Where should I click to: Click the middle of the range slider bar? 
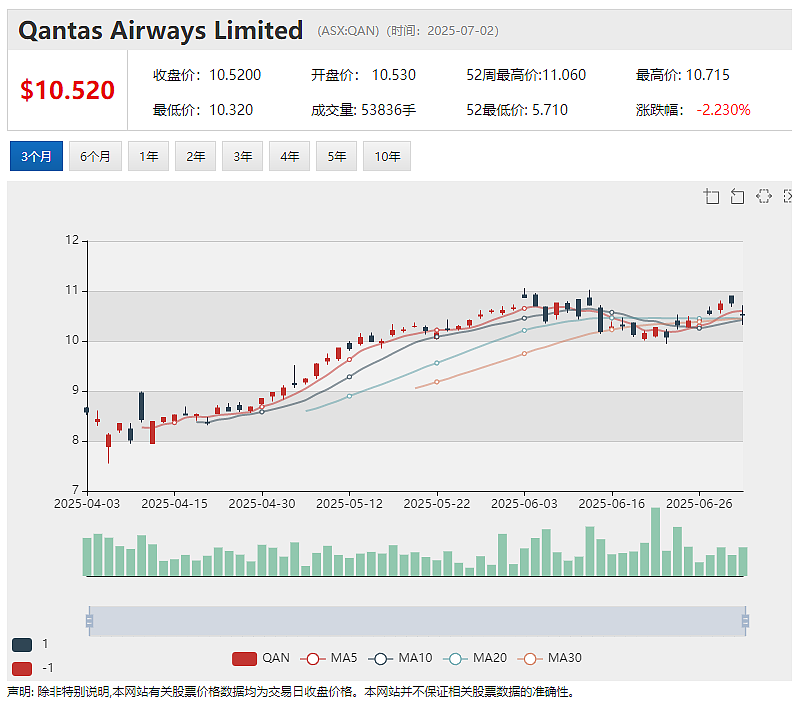tap(417, 621)
